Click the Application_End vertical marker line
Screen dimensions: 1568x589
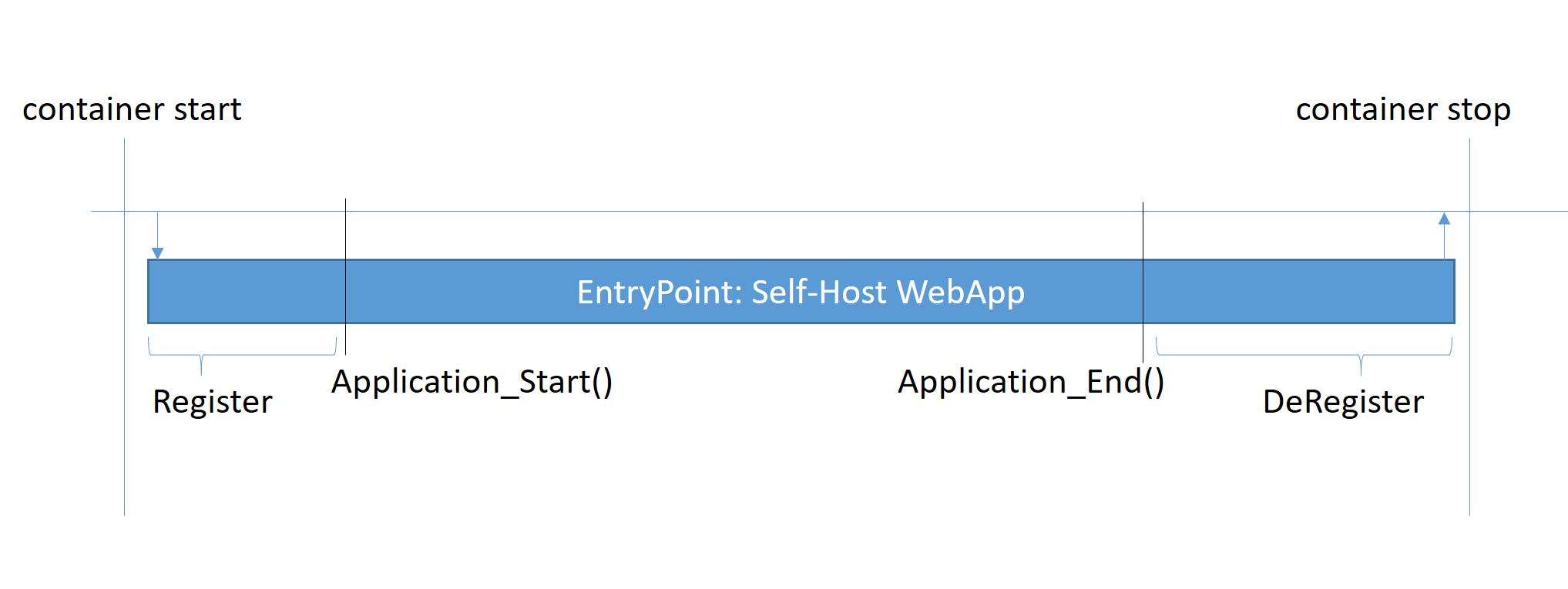pyautogui.click(x=1143, y=231)
